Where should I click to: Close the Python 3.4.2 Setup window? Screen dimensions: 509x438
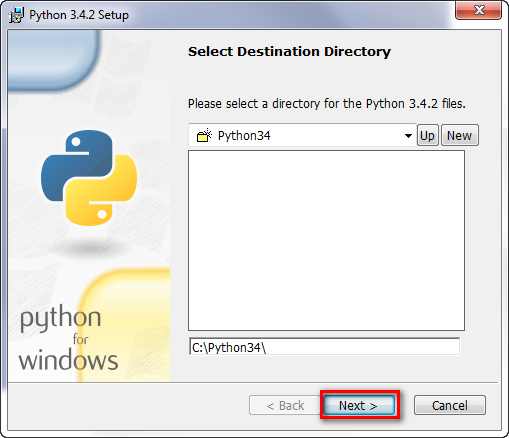pyautogui.click(x=479, y=10)
